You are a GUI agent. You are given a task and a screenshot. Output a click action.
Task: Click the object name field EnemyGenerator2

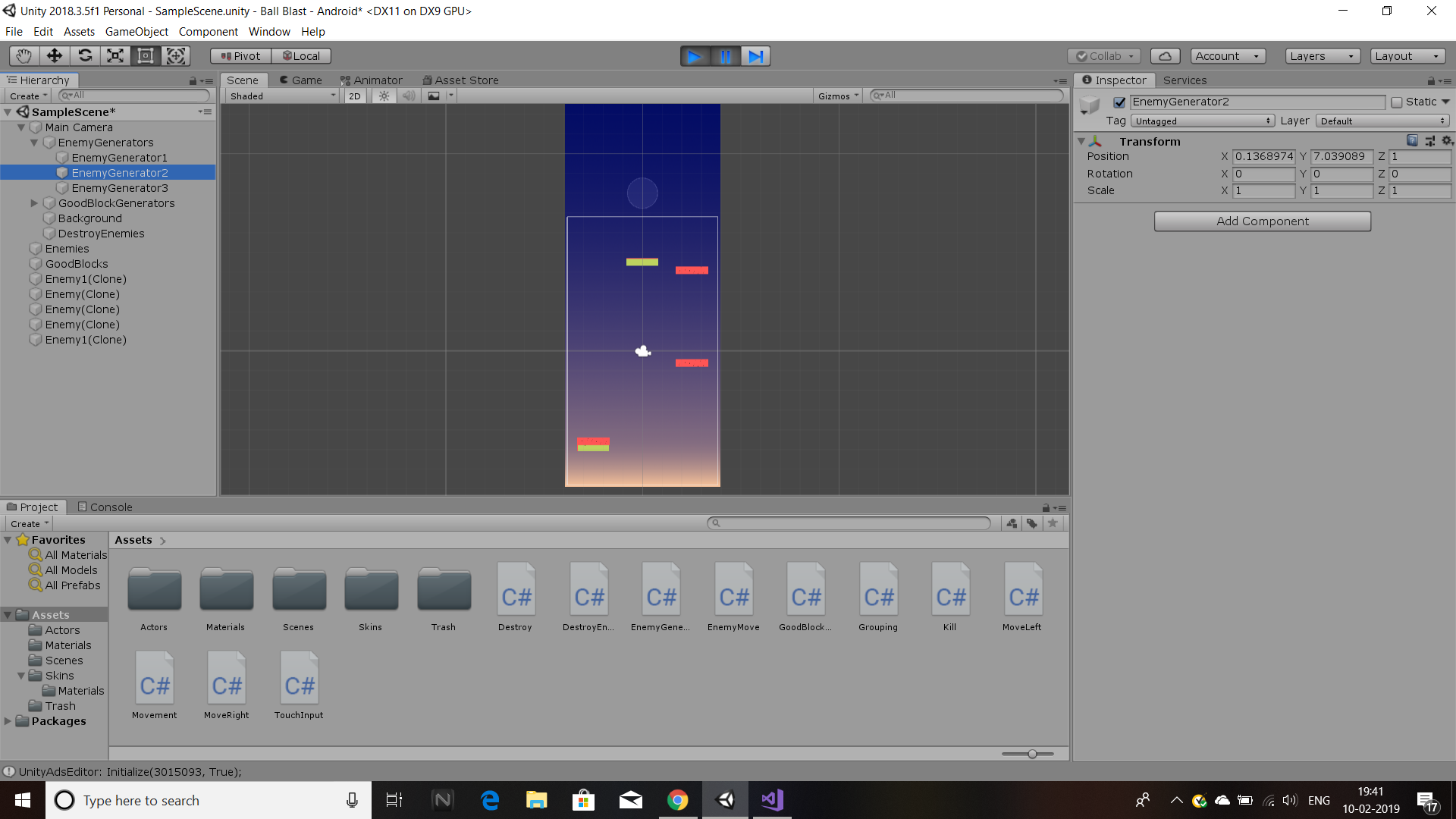point(1257,102)
